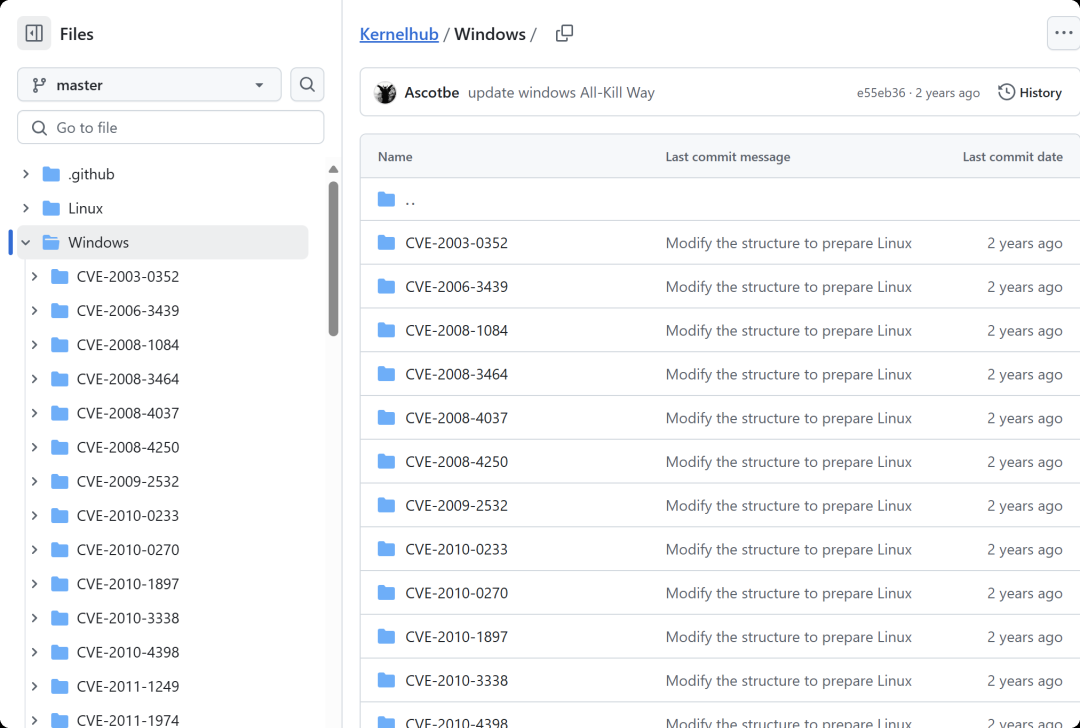Screen dimensions: 1080x728
Task: Click '2 years ago' in CVE-2010-0270 row
Action: pos(1024,593)
